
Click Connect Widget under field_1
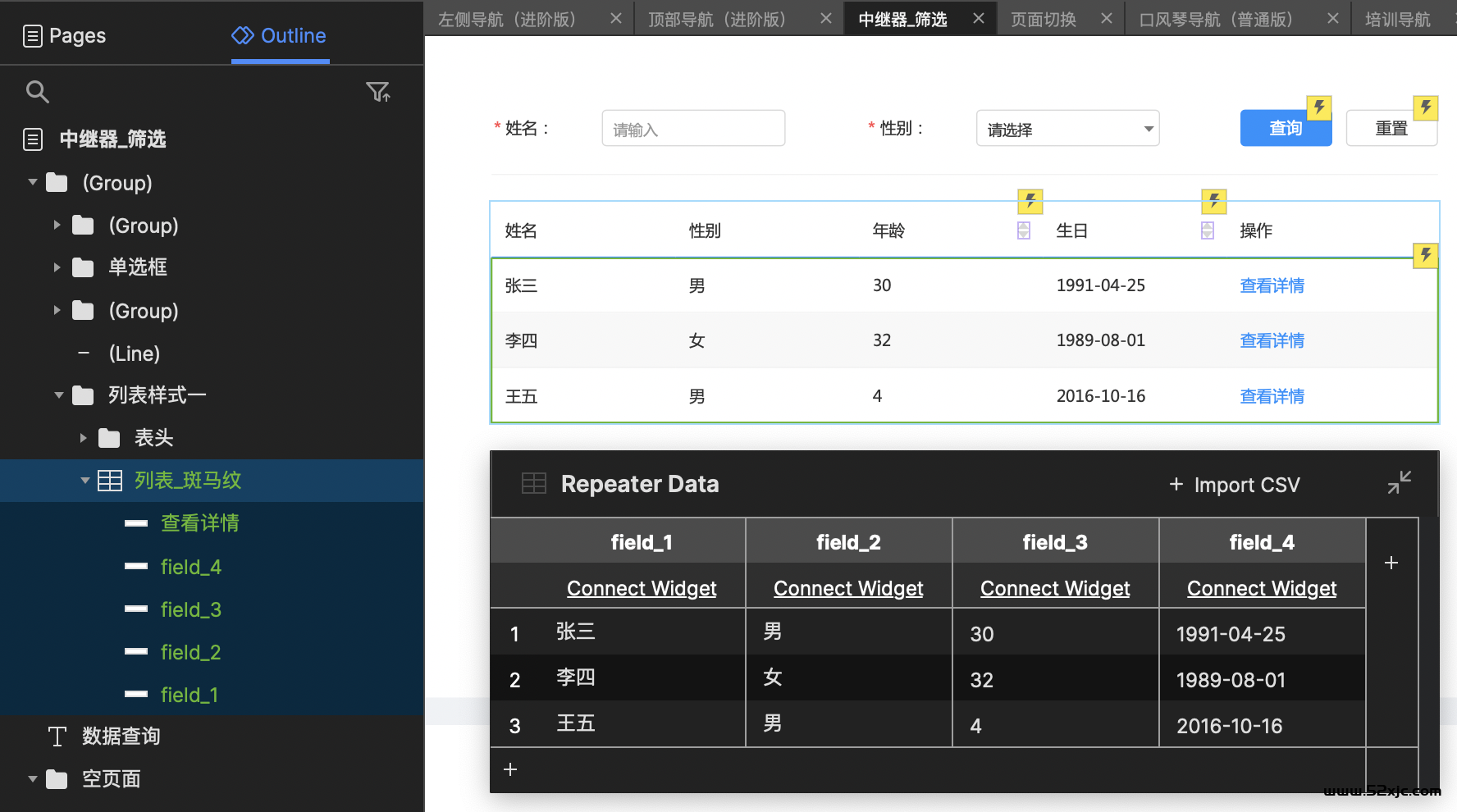tap(641, 588)
